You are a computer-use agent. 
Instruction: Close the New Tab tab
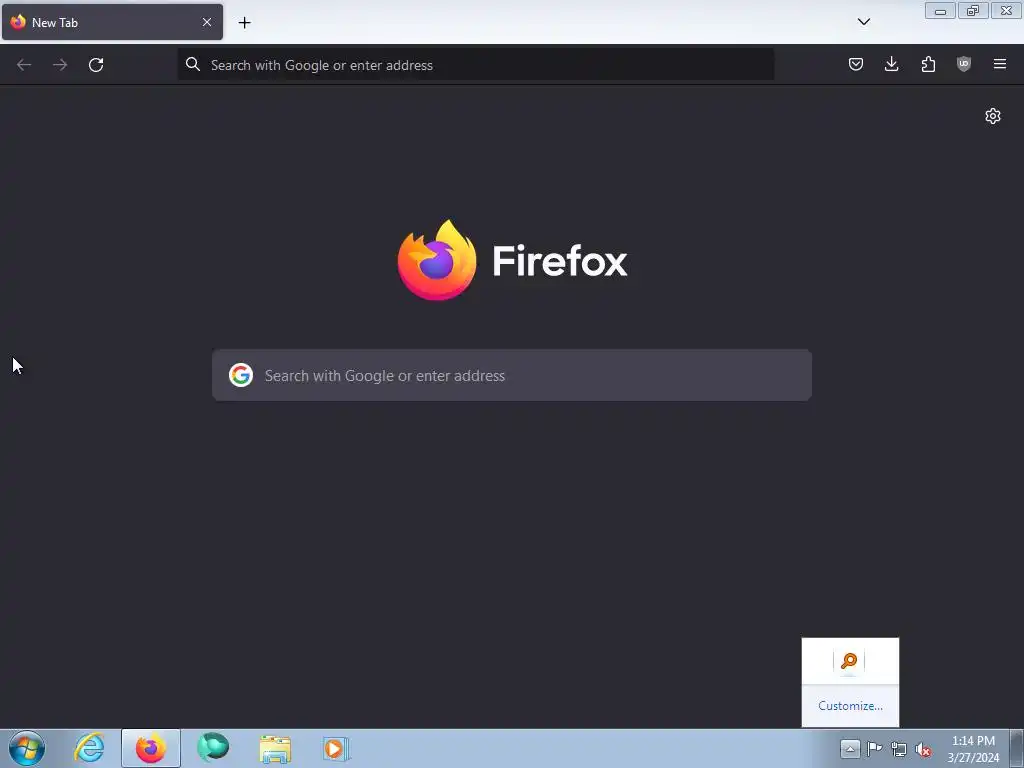(x=206, y=22)
